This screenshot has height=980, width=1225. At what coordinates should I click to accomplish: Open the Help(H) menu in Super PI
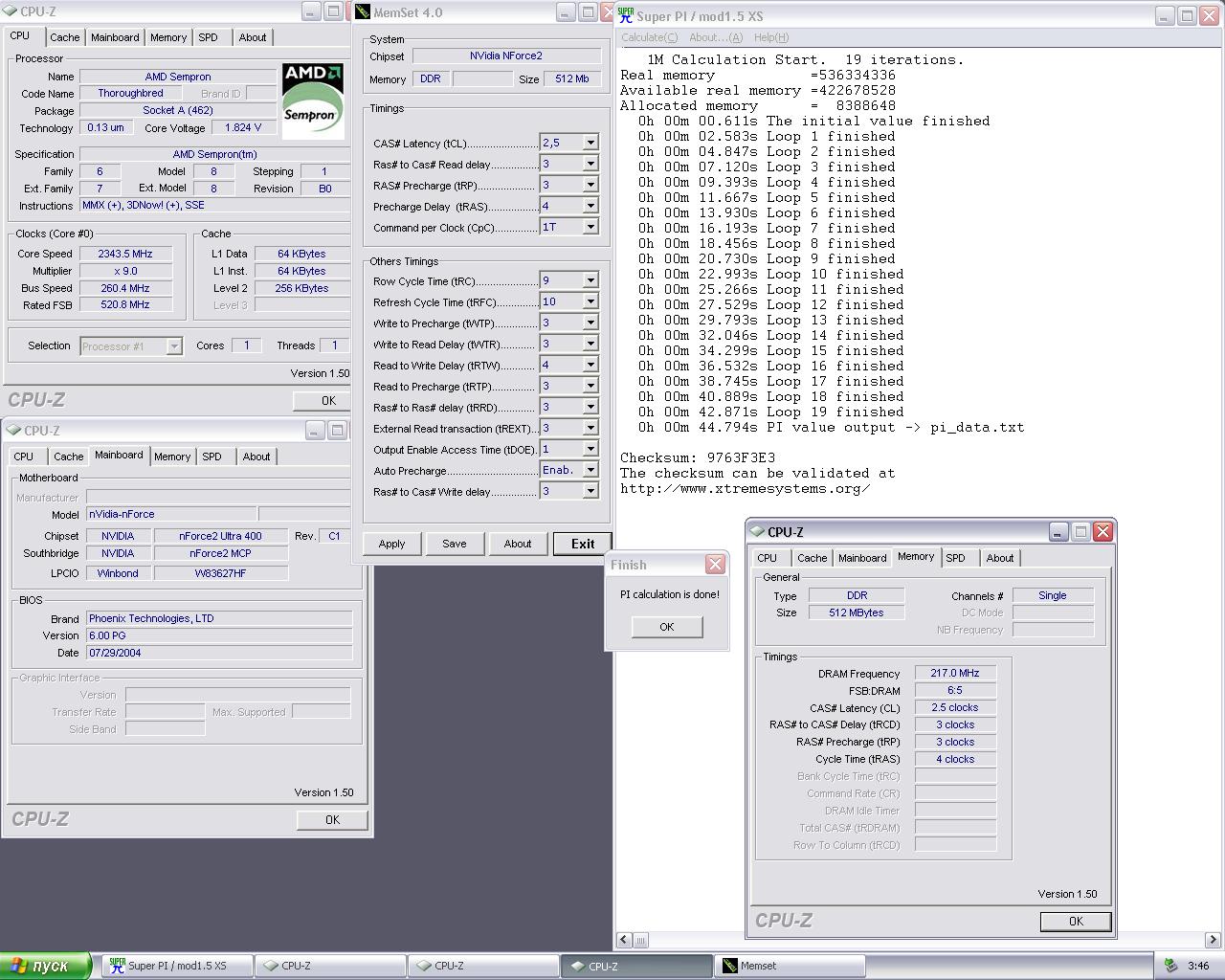(771, 37)
